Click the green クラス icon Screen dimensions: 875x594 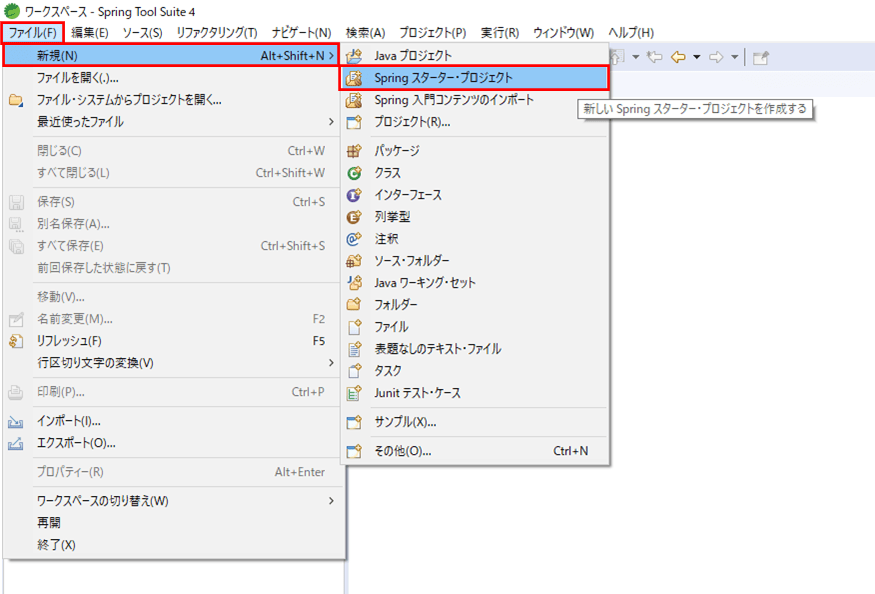point(354,173)
